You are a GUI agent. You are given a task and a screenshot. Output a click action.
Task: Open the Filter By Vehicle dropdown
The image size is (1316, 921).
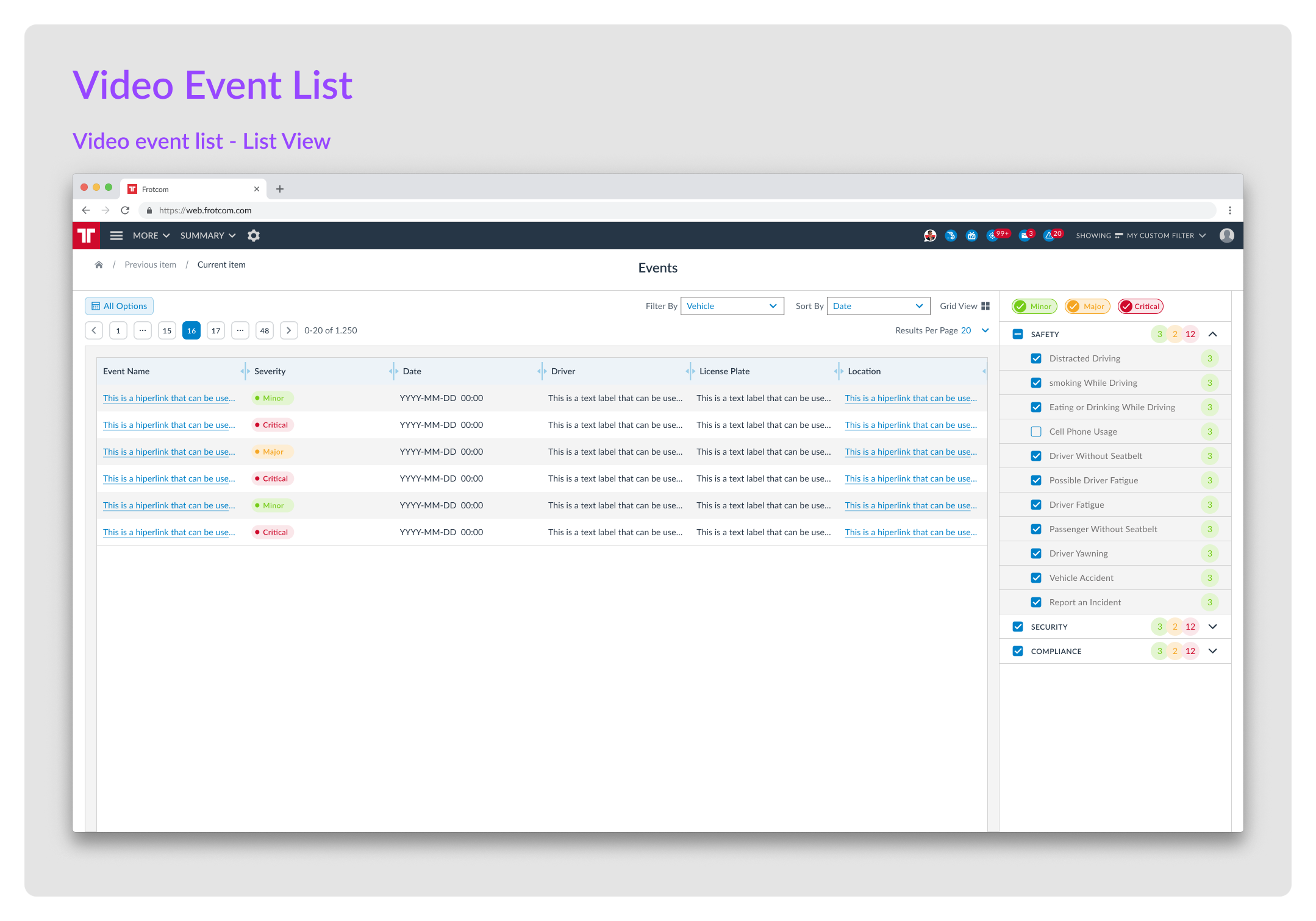(x=732, y=306)
